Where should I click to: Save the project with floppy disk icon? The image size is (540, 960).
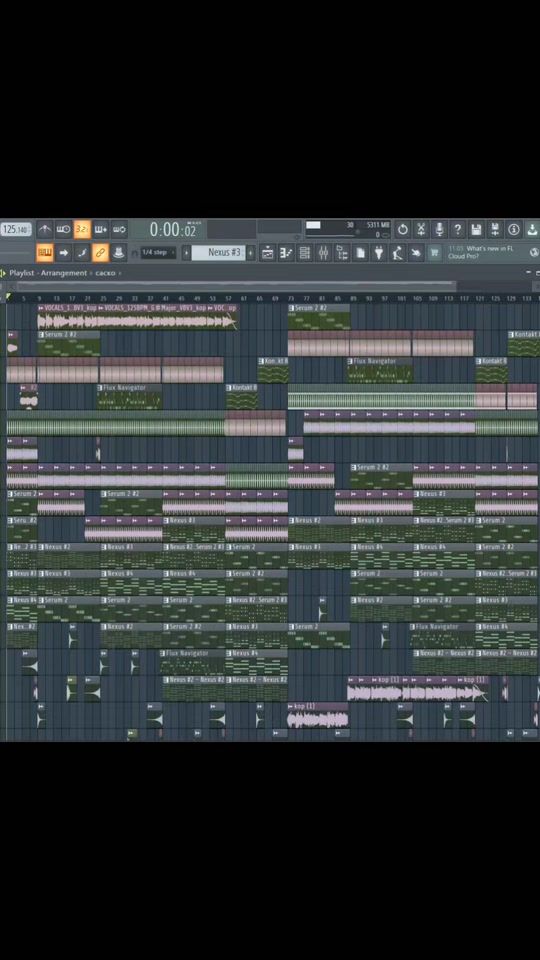click(476, 230)
